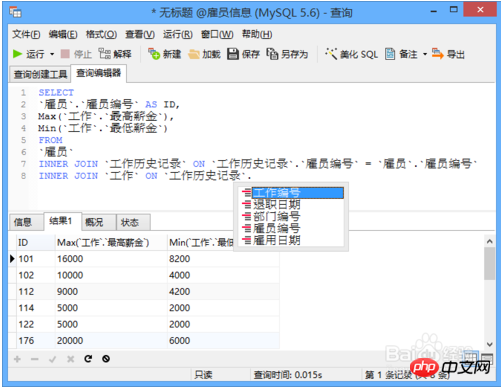Viewport: 501px width, 387px height.
Task: Open the 文件(F) menu
Action: point(26,34)
